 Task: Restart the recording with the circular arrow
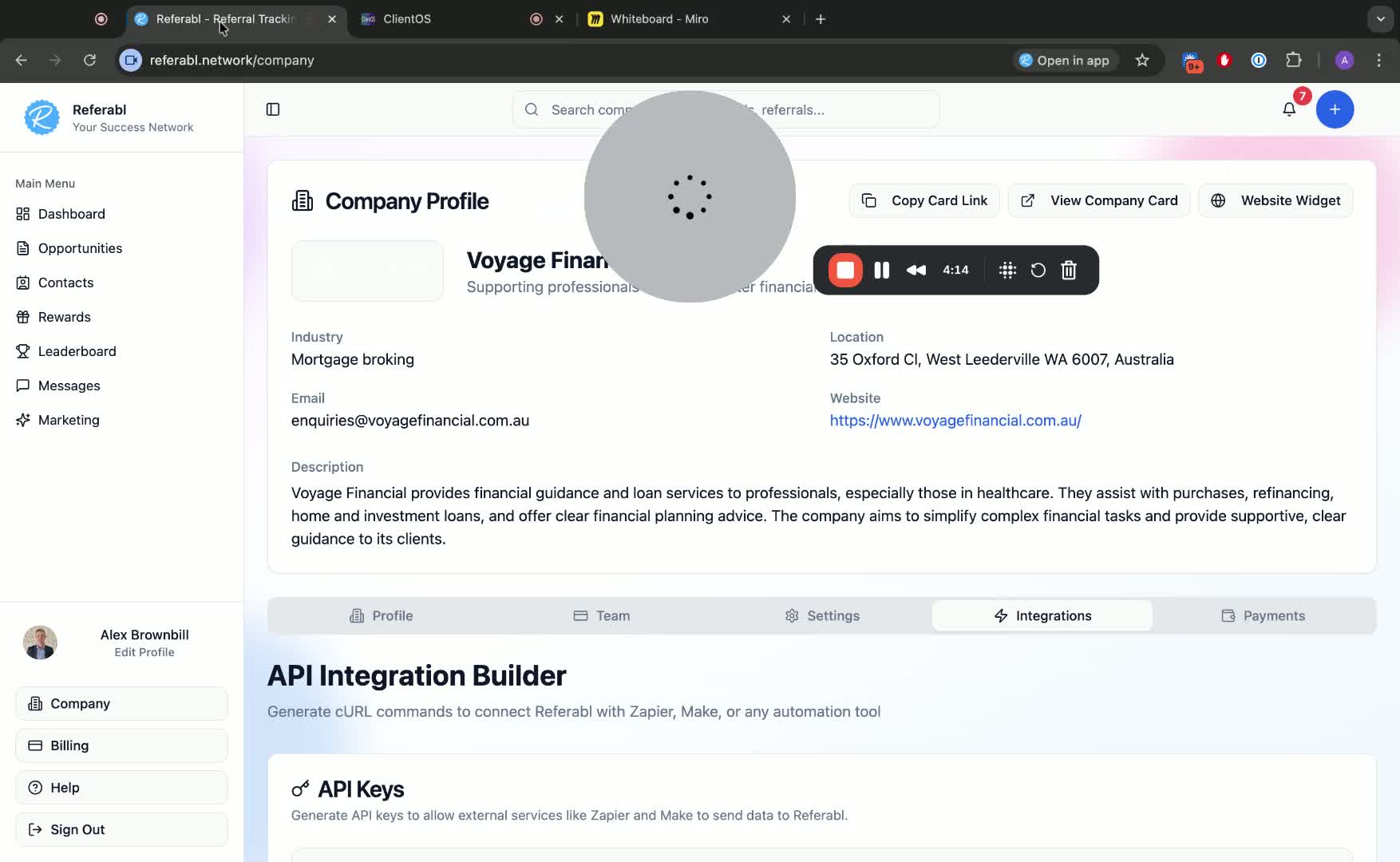[x=1038, y=271]
